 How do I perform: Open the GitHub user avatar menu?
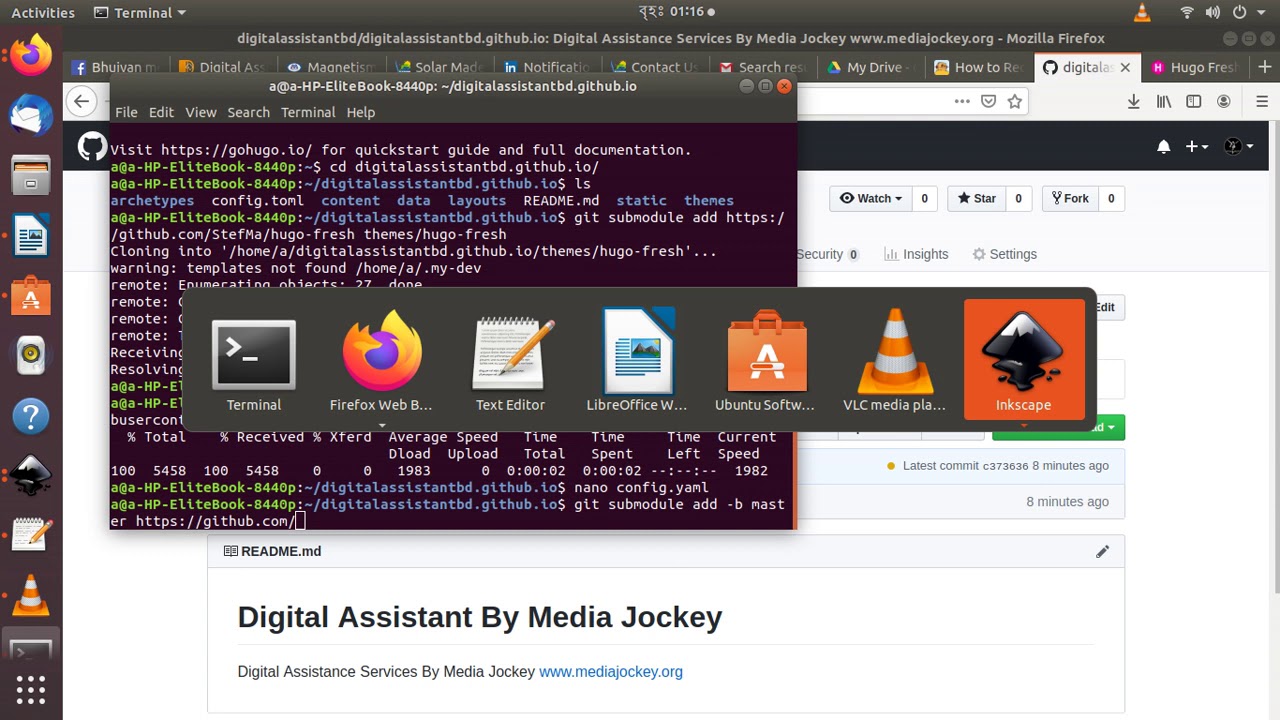[1238, 146]
